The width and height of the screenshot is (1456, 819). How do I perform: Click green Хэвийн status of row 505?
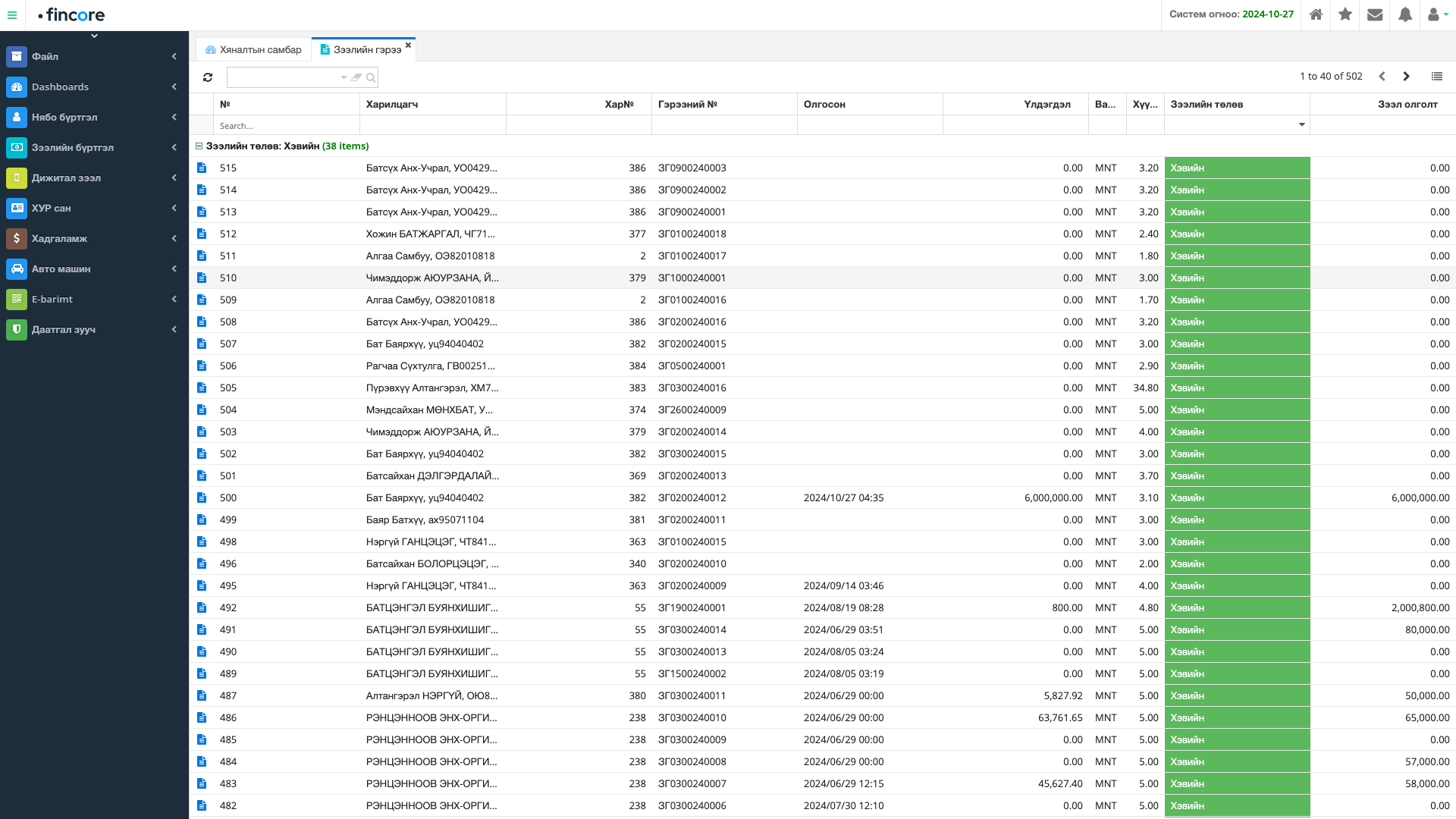coord(1237,388)
